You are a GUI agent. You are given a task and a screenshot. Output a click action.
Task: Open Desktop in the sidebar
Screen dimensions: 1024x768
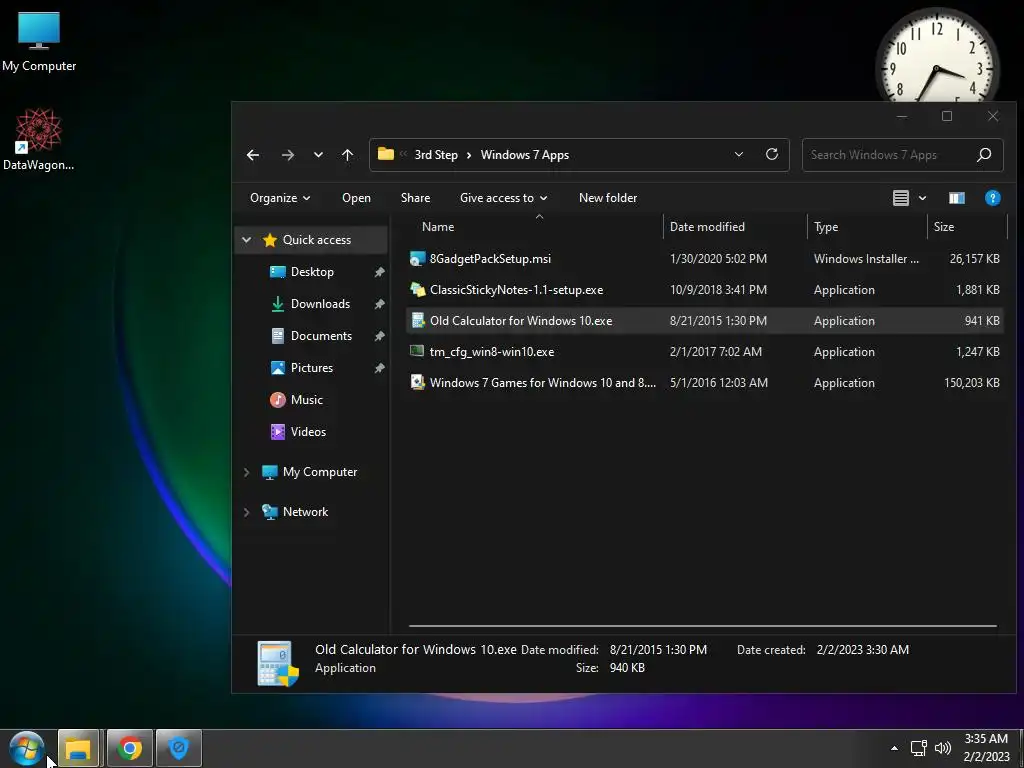[x=312, y=272]
